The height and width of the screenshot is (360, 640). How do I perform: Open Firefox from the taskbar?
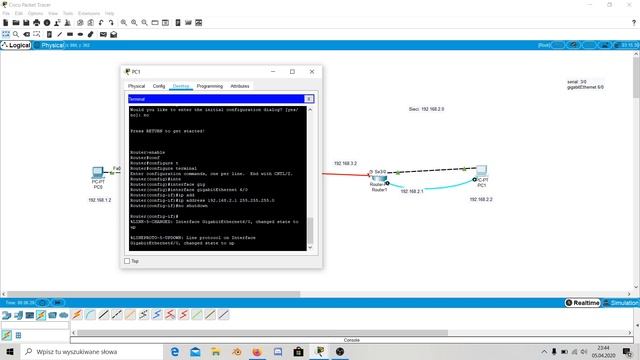[257, 351]
